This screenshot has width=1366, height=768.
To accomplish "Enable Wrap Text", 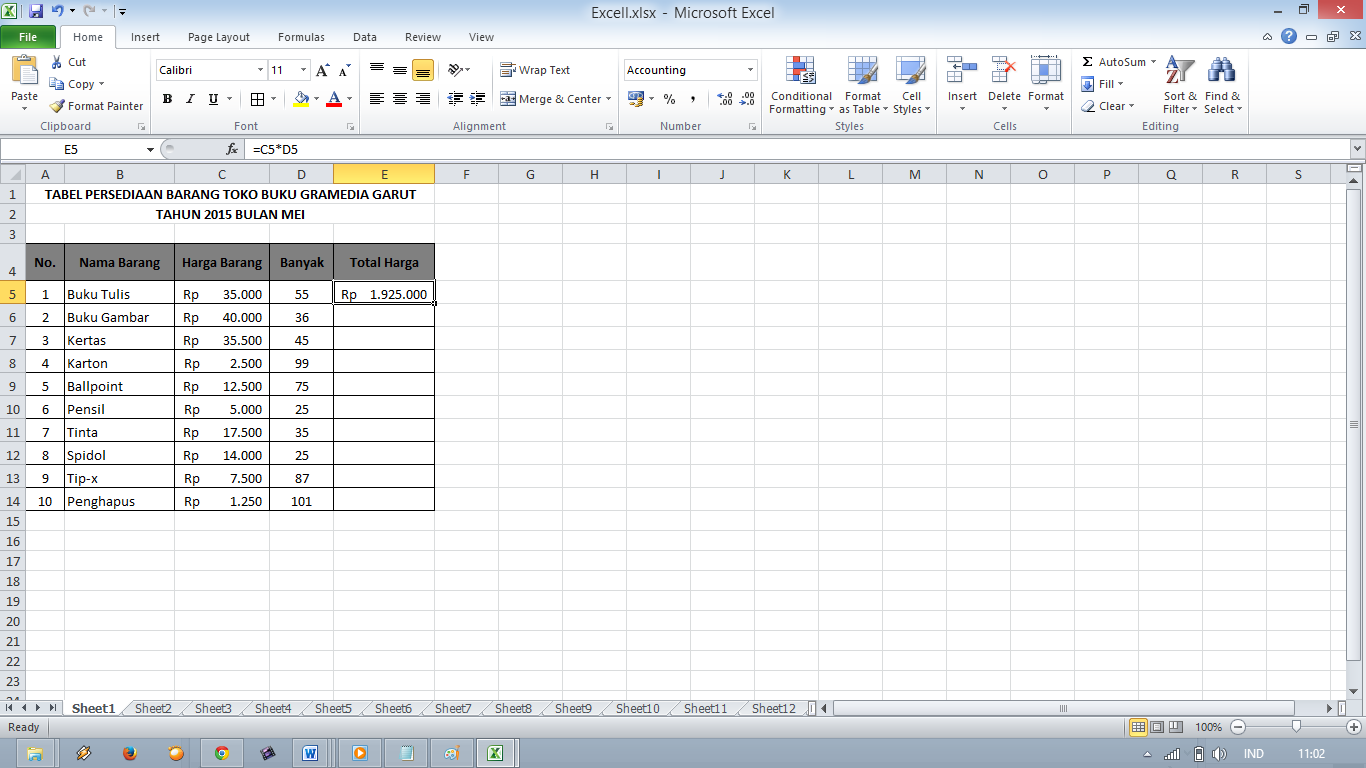I will click(x=535, y=70).
